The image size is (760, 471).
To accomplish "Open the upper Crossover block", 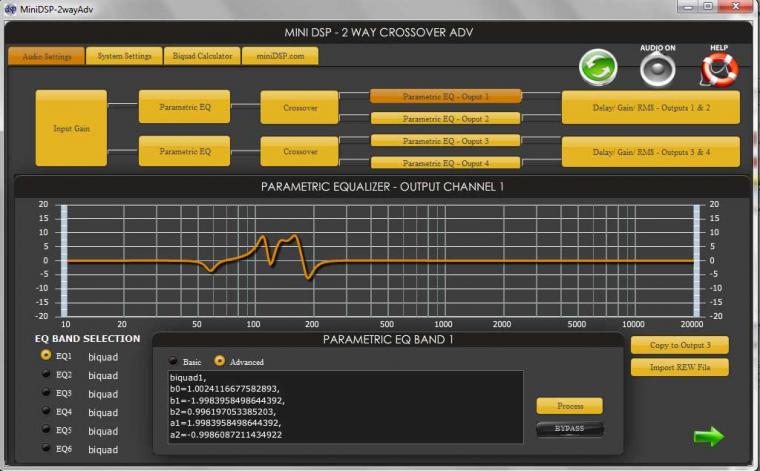I will [300, 108].
